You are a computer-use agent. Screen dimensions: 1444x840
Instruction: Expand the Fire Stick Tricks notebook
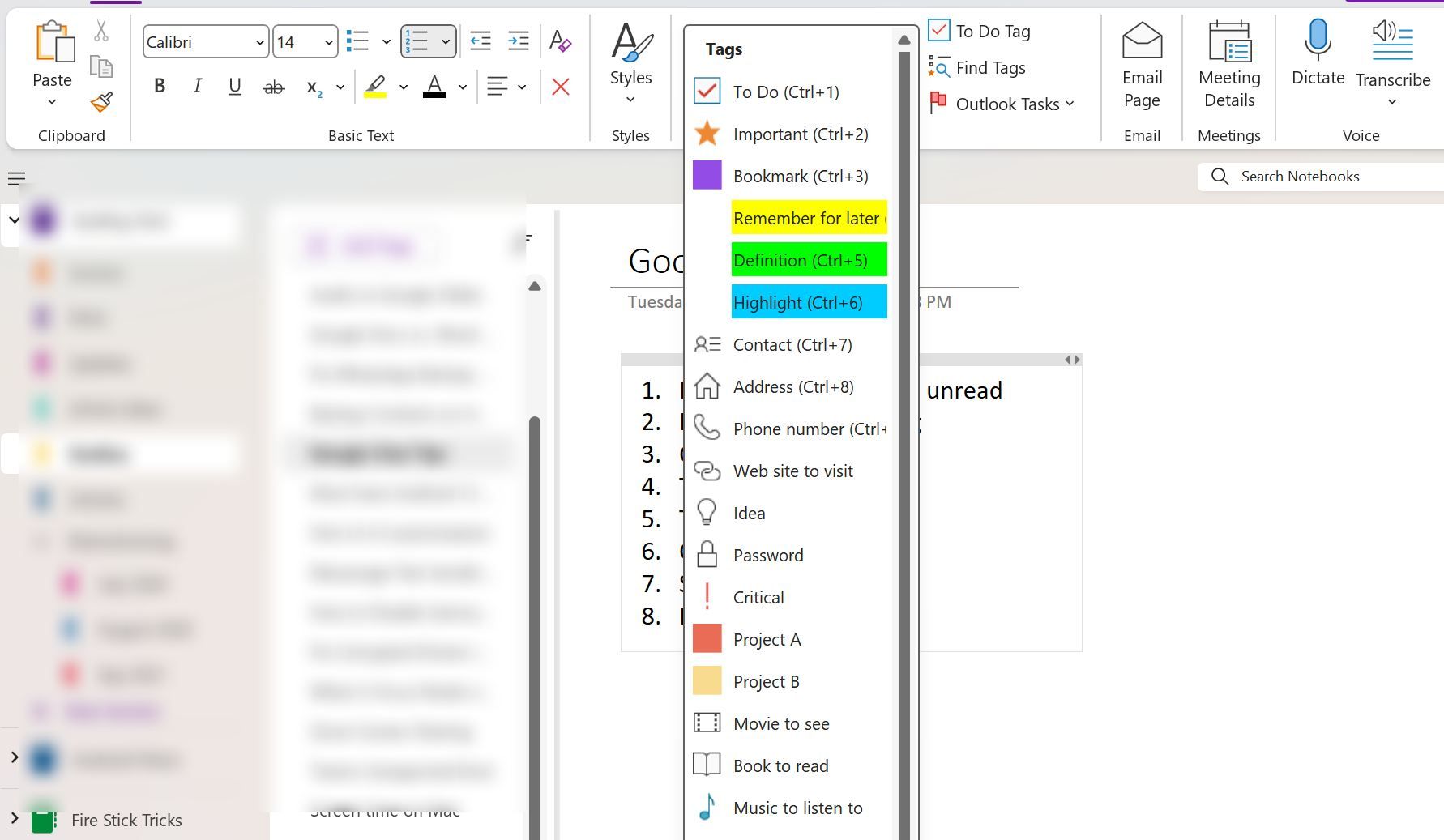pos(14,820)
